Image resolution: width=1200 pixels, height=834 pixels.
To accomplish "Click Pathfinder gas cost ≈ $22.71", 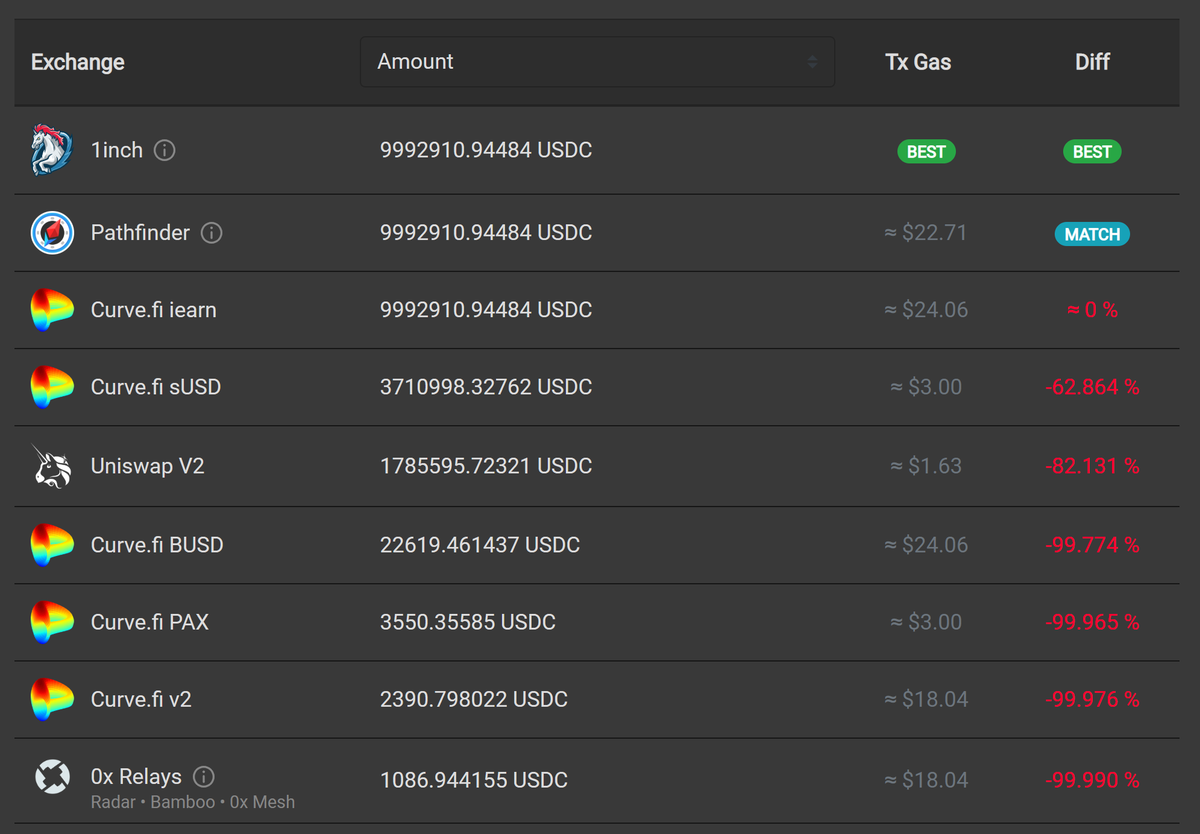I will coord(926,233).
